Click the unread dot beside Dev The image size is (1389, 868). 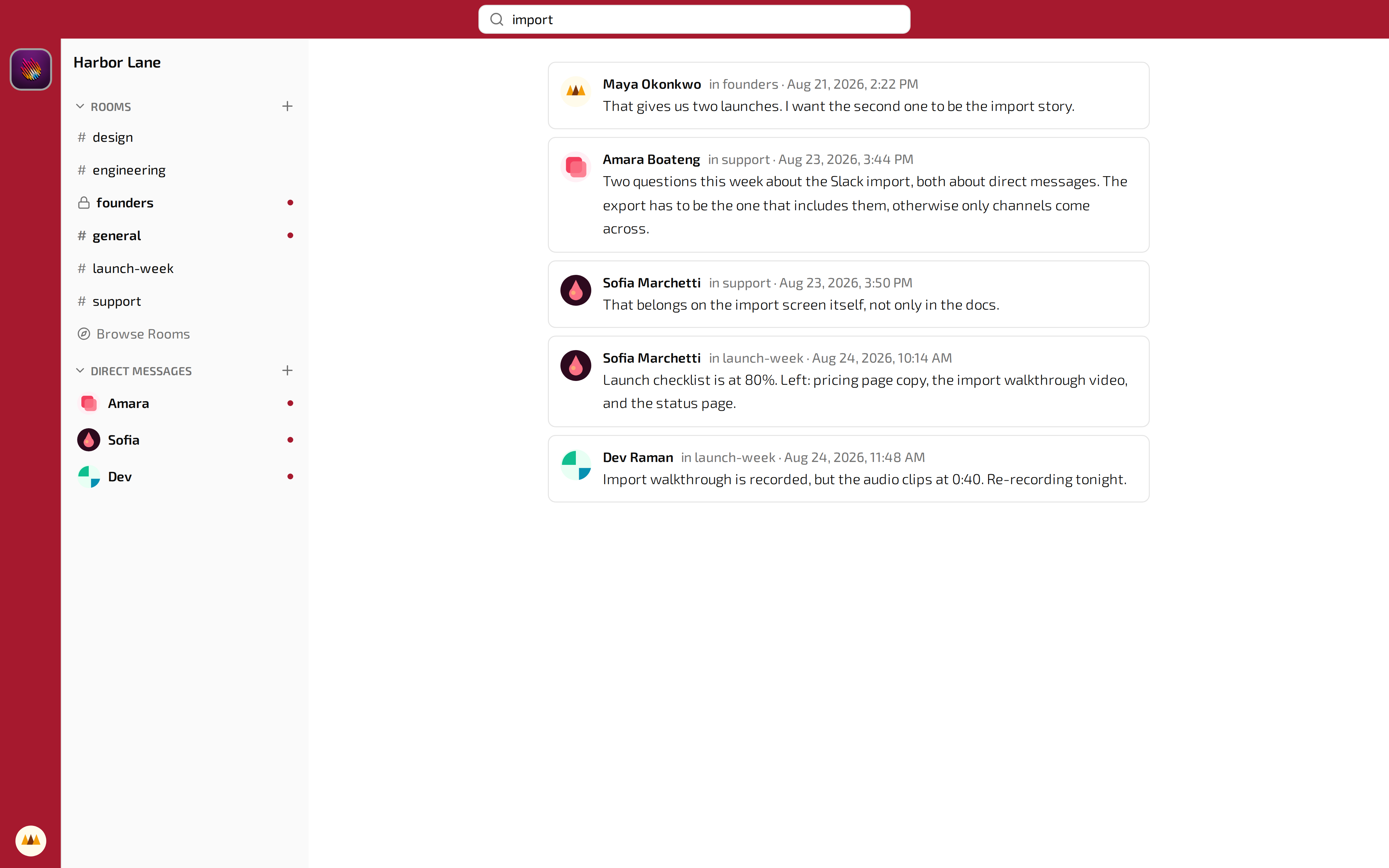click(x=290, y=476)
